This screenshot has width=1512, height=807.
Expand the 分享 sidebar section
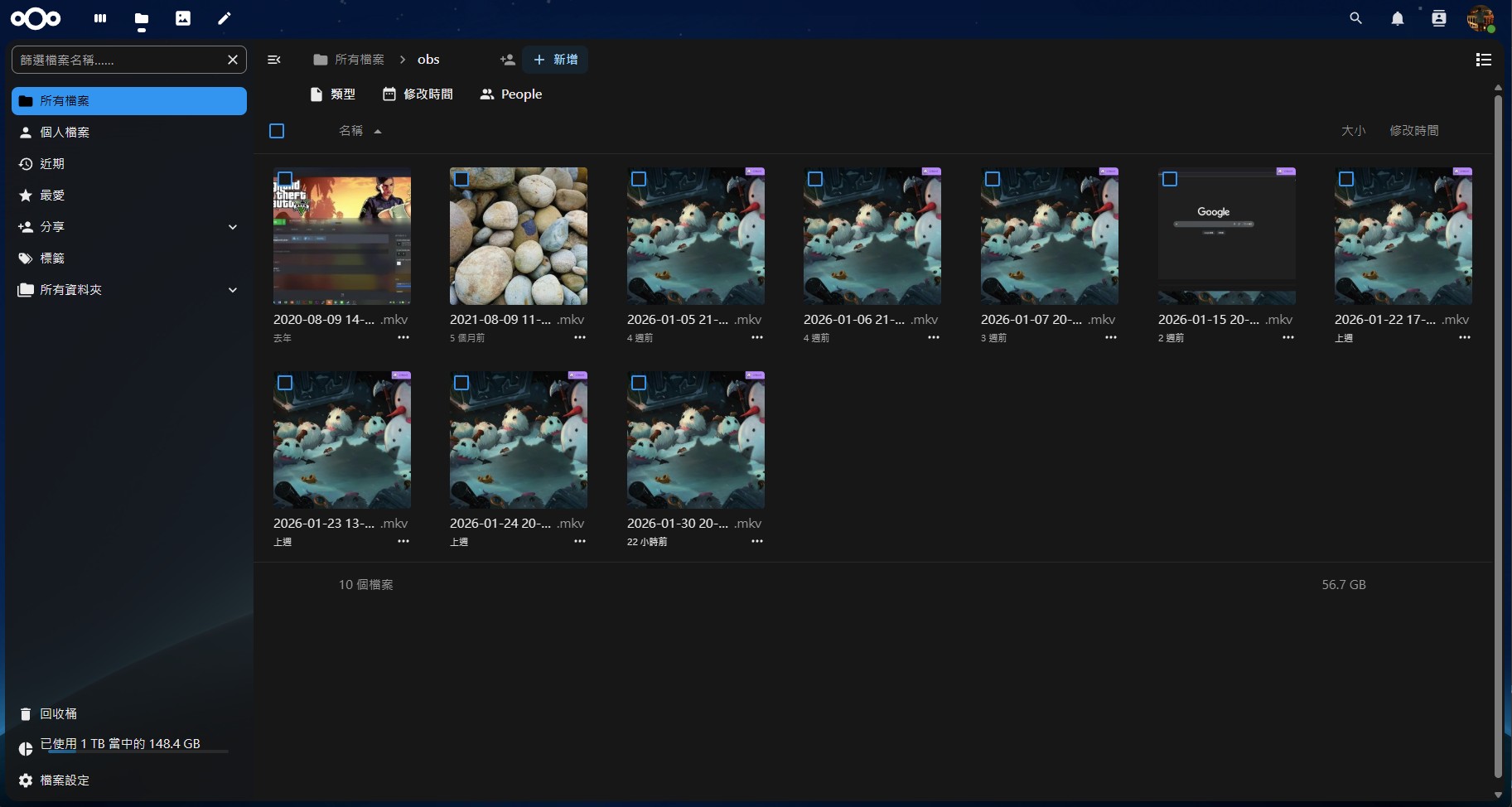[x=233, y=227]
